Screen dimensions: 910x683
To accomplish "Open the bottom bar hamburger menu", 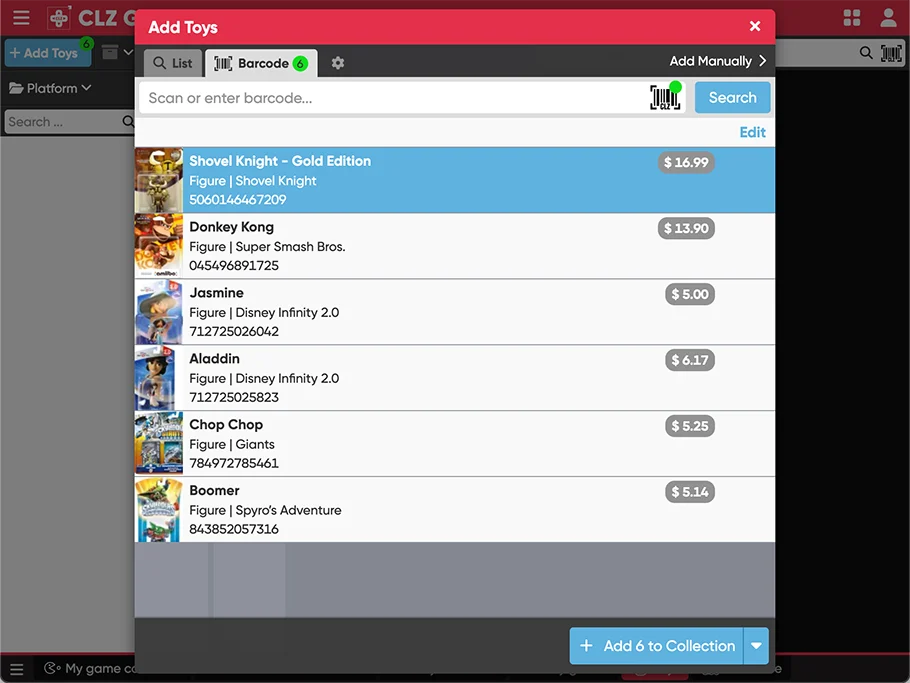I will [17, 669].
